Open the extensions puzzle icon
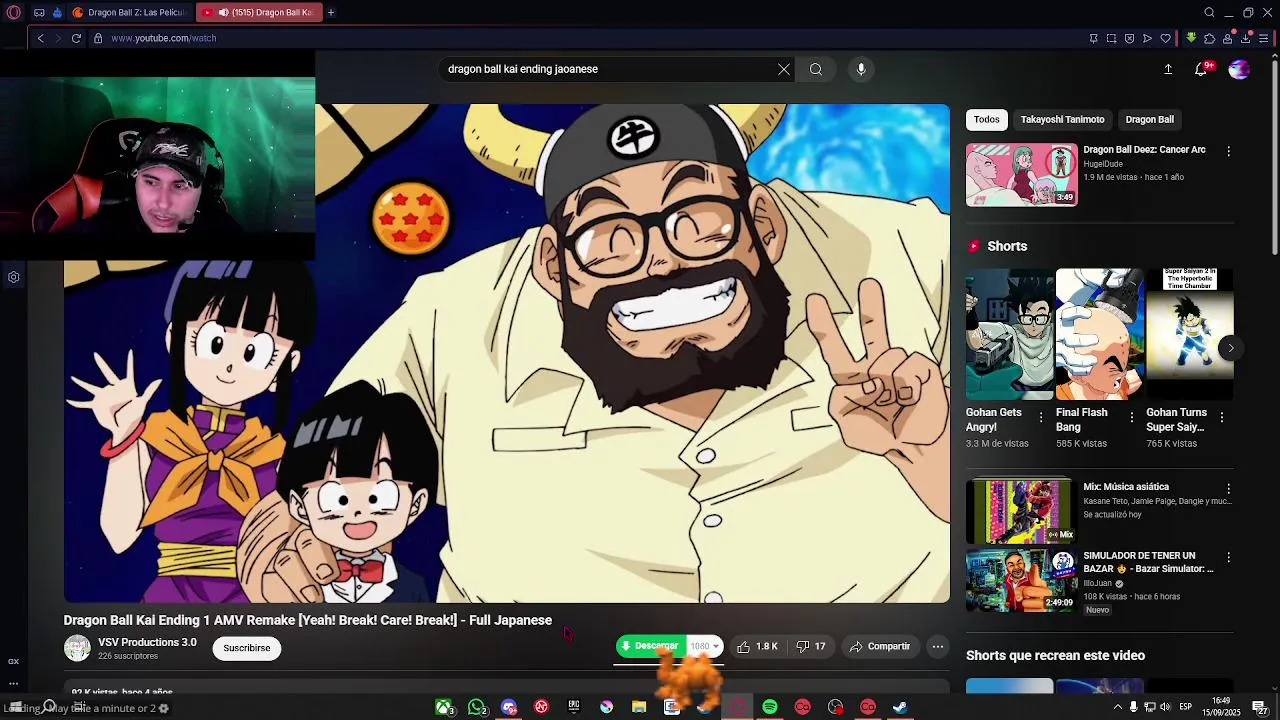This screenshot has height=720, width=1280. pyautogui.click(x=1209, y=38)
